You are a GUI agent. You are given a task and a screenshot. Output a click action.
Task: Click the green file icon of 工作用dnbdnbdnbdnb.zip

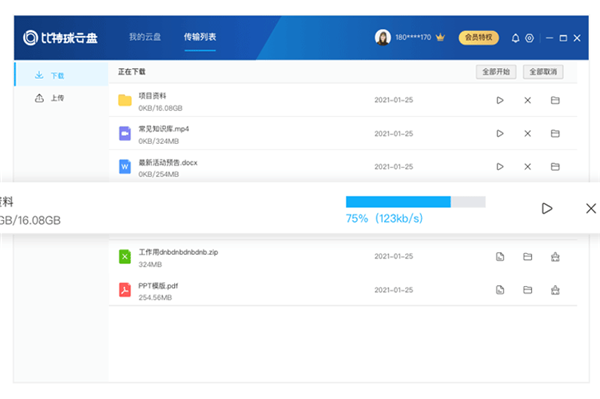[x=125, y=257]
